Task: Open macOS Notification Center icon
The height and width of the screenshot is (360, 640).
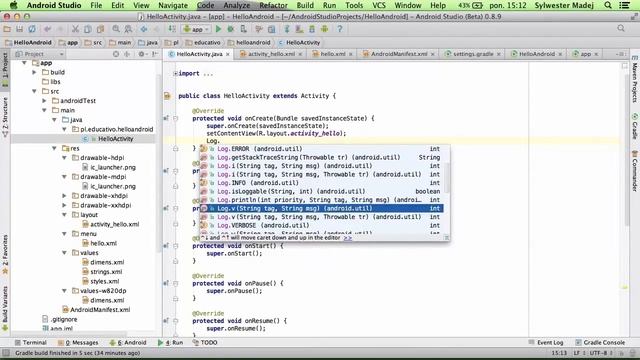Action: click(624, 5)
